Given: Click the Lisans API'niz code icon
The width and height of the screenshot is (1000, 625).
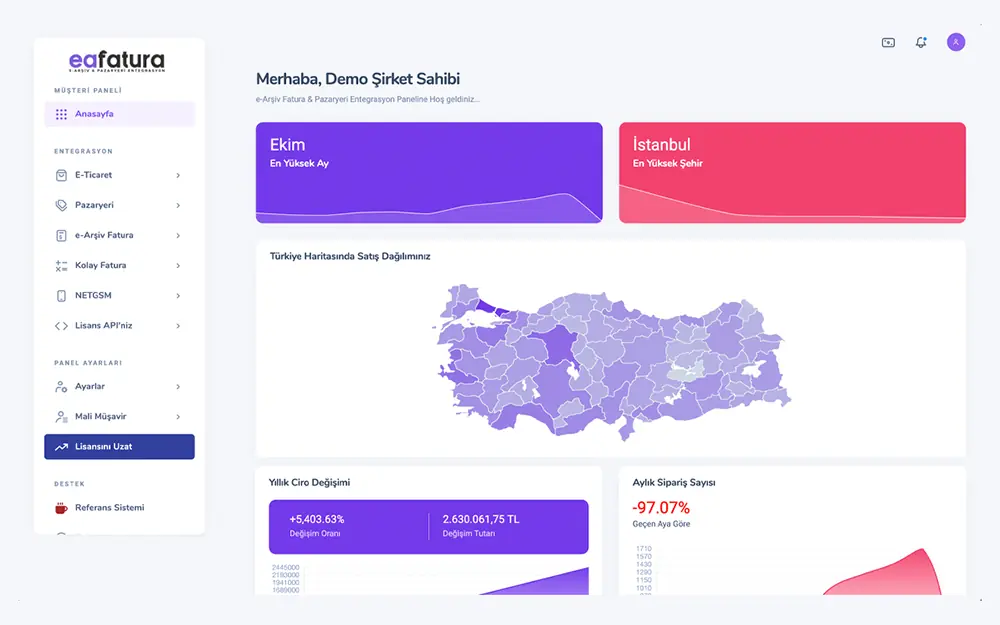Looking at the screenshot, I should [61, 326].
